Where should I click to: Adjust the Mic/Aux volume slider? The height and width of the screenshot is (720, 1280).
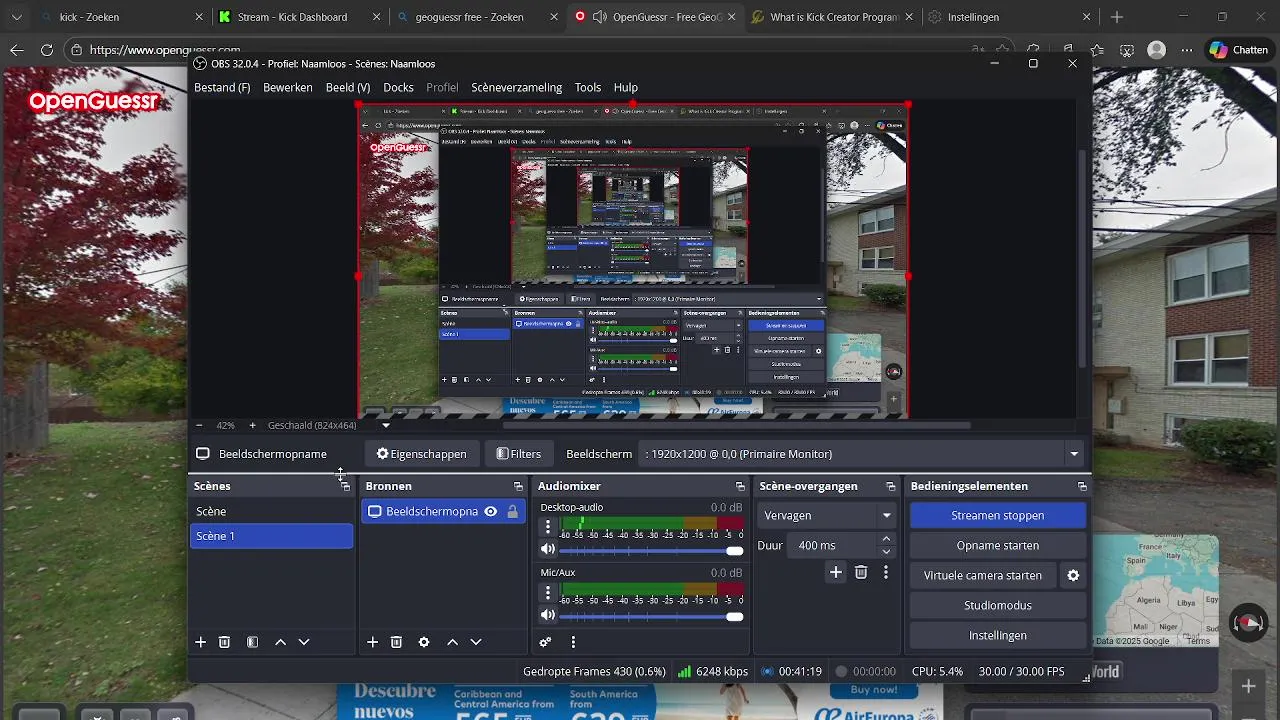(x=652, y=616)
